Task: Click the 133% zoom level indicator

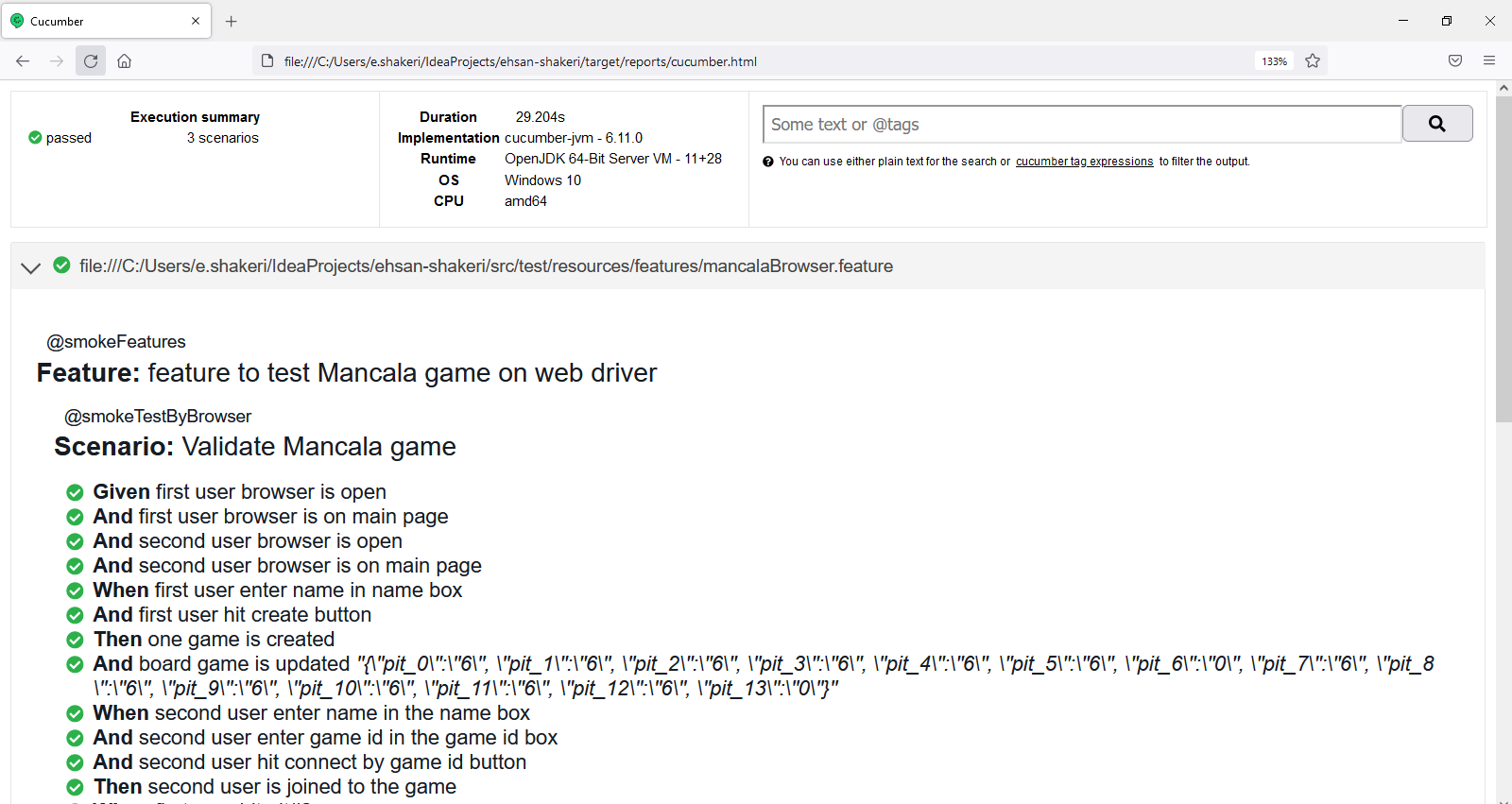Action: pyautogui.click(x=1274, y=61)
